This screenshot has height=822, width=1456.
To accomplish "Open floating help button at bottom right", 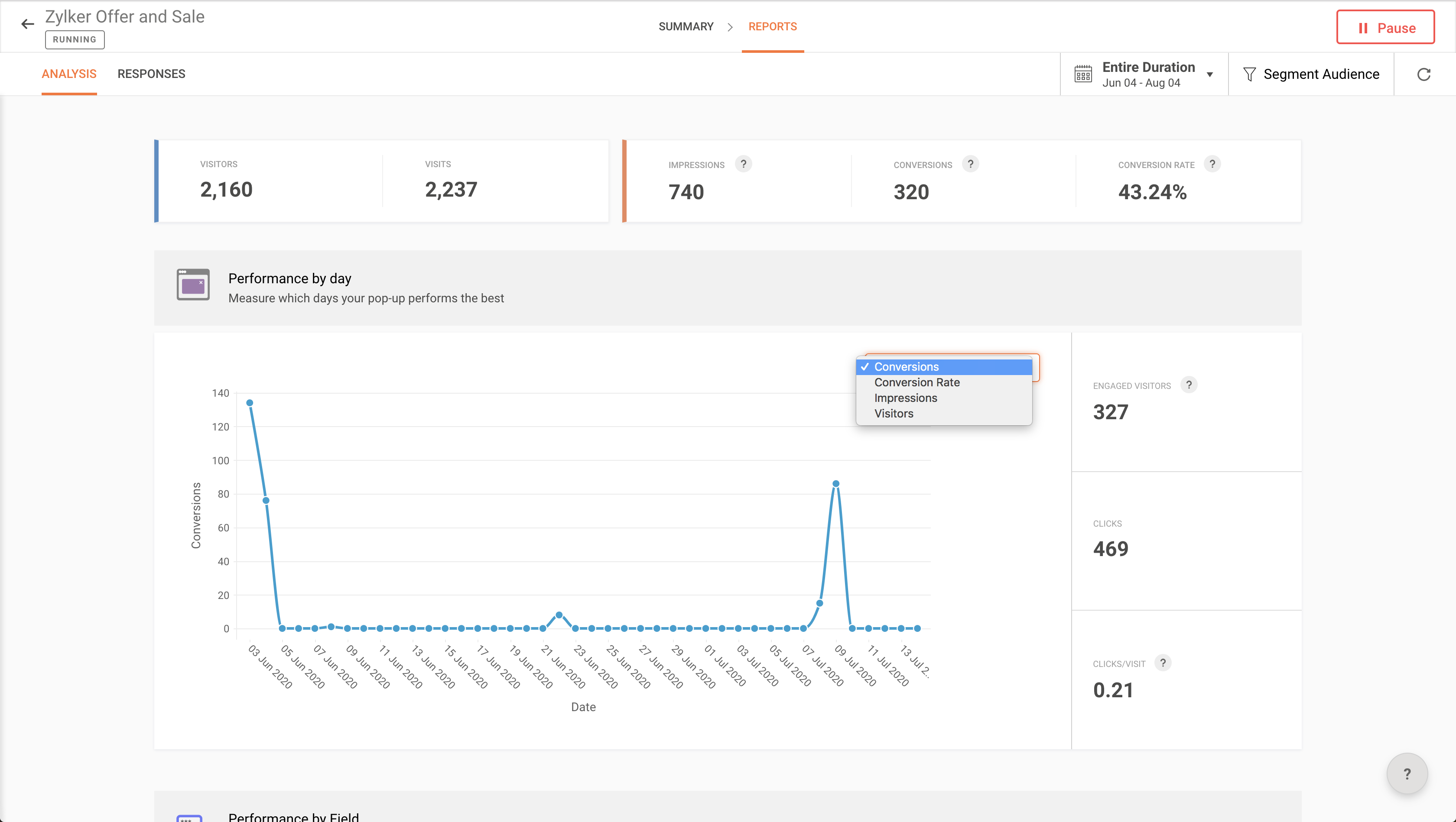I will [x=1407, y=773].
